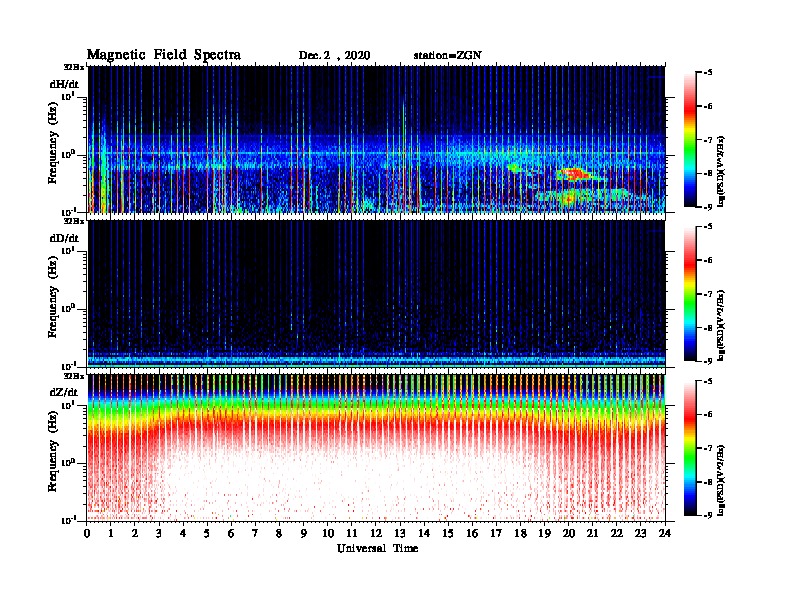
Task: Select the dZ/dt panel label
Action: 64,392
